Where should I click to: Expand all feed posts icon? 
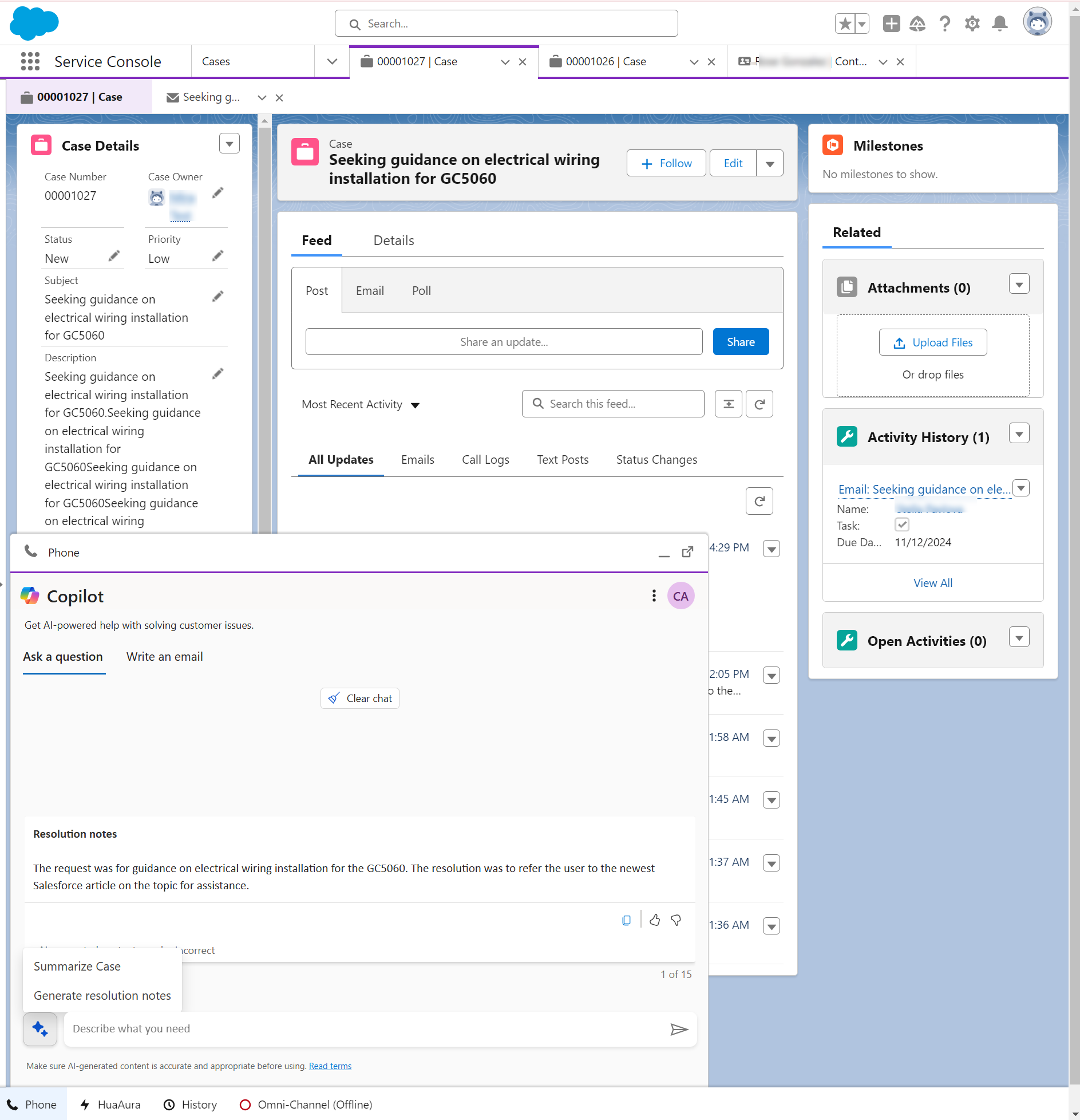(728, 404)
